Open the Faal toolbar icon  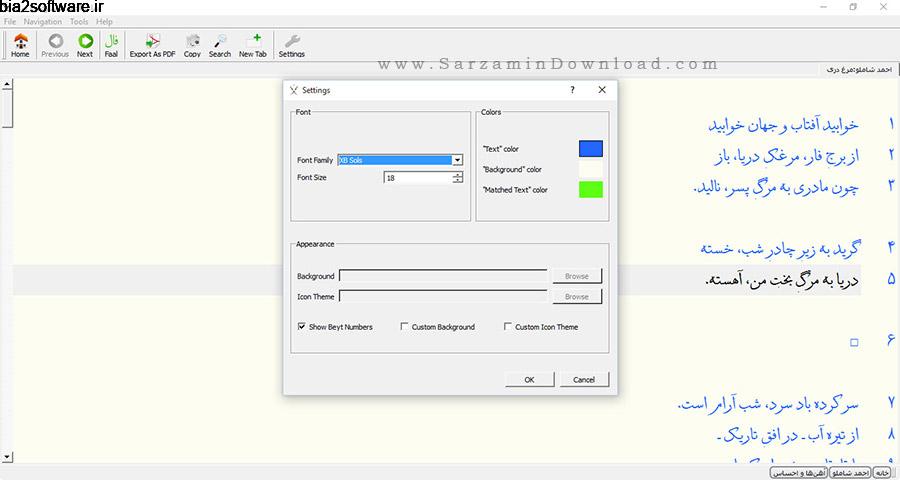pyautogui.click(x=111, y=43)
